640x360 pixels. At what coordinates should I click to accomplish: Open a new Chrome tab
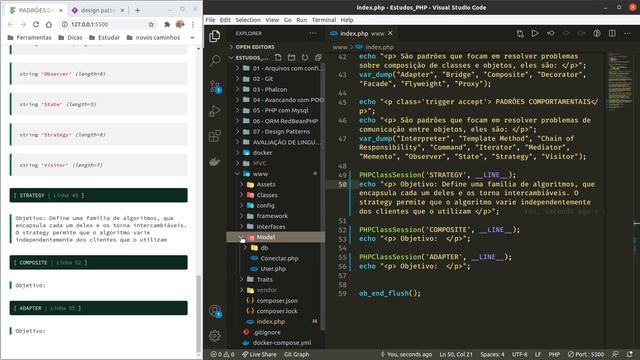coord(138,10)
